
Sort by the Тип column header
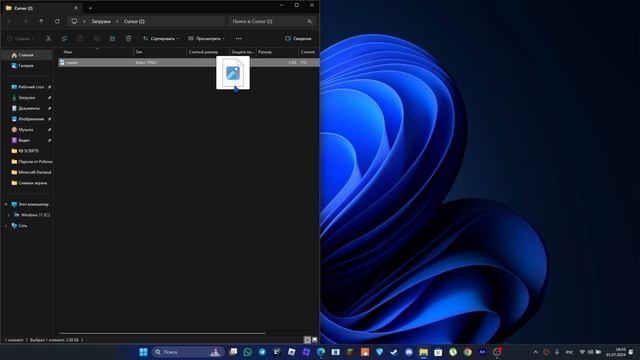coord(160,52)
